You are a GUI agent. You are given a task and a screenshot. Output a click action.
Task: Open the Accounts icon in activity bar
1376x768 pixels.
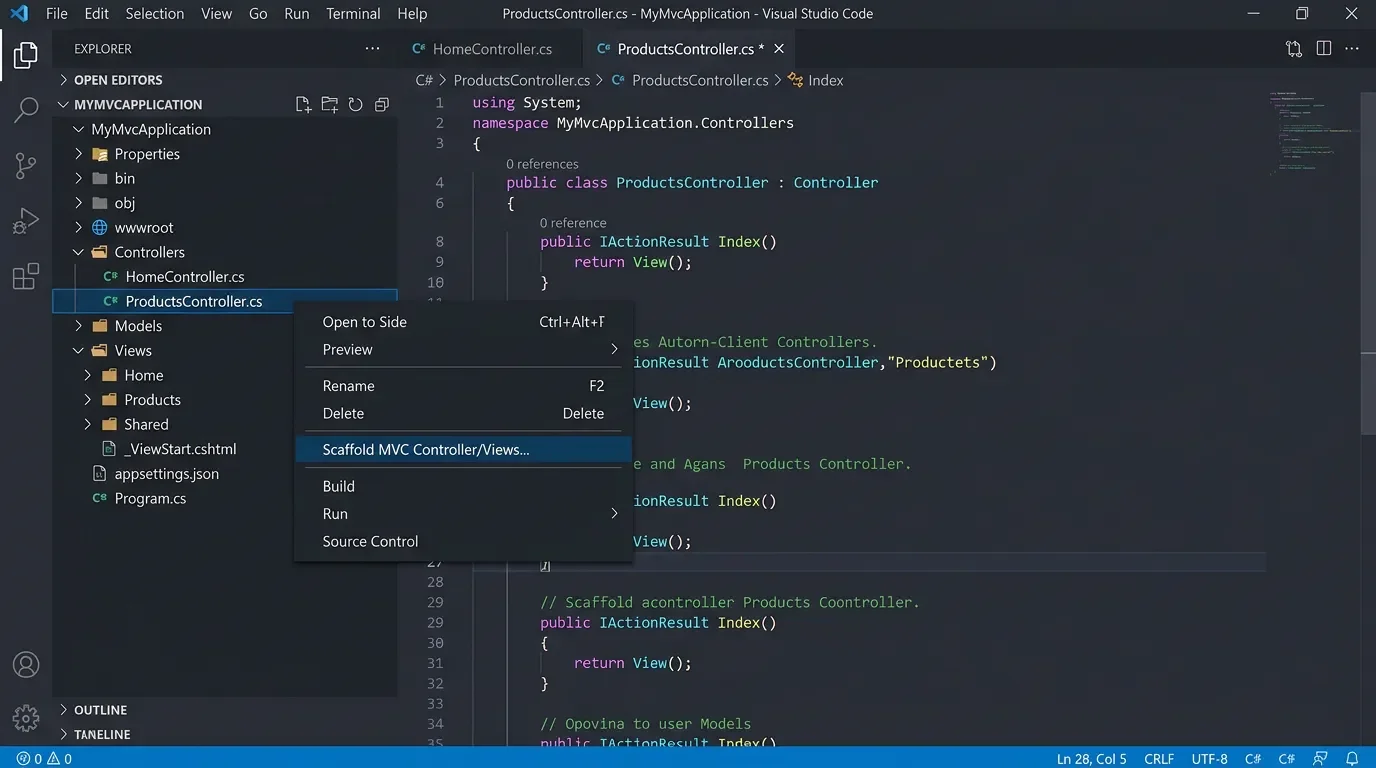[26, 664]
